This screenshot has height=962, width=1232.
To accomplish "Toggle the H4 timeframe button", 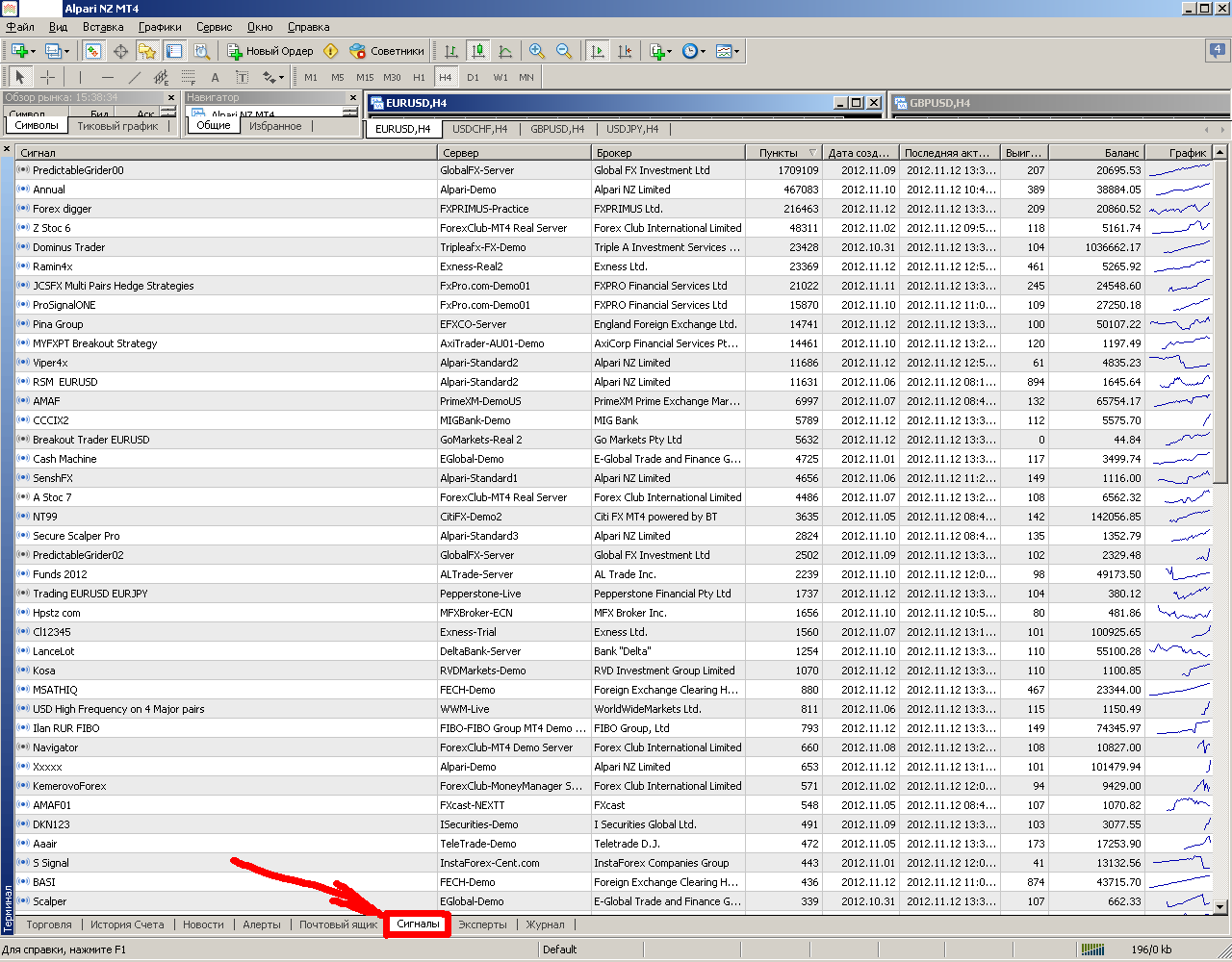I will tap(445, 77).
